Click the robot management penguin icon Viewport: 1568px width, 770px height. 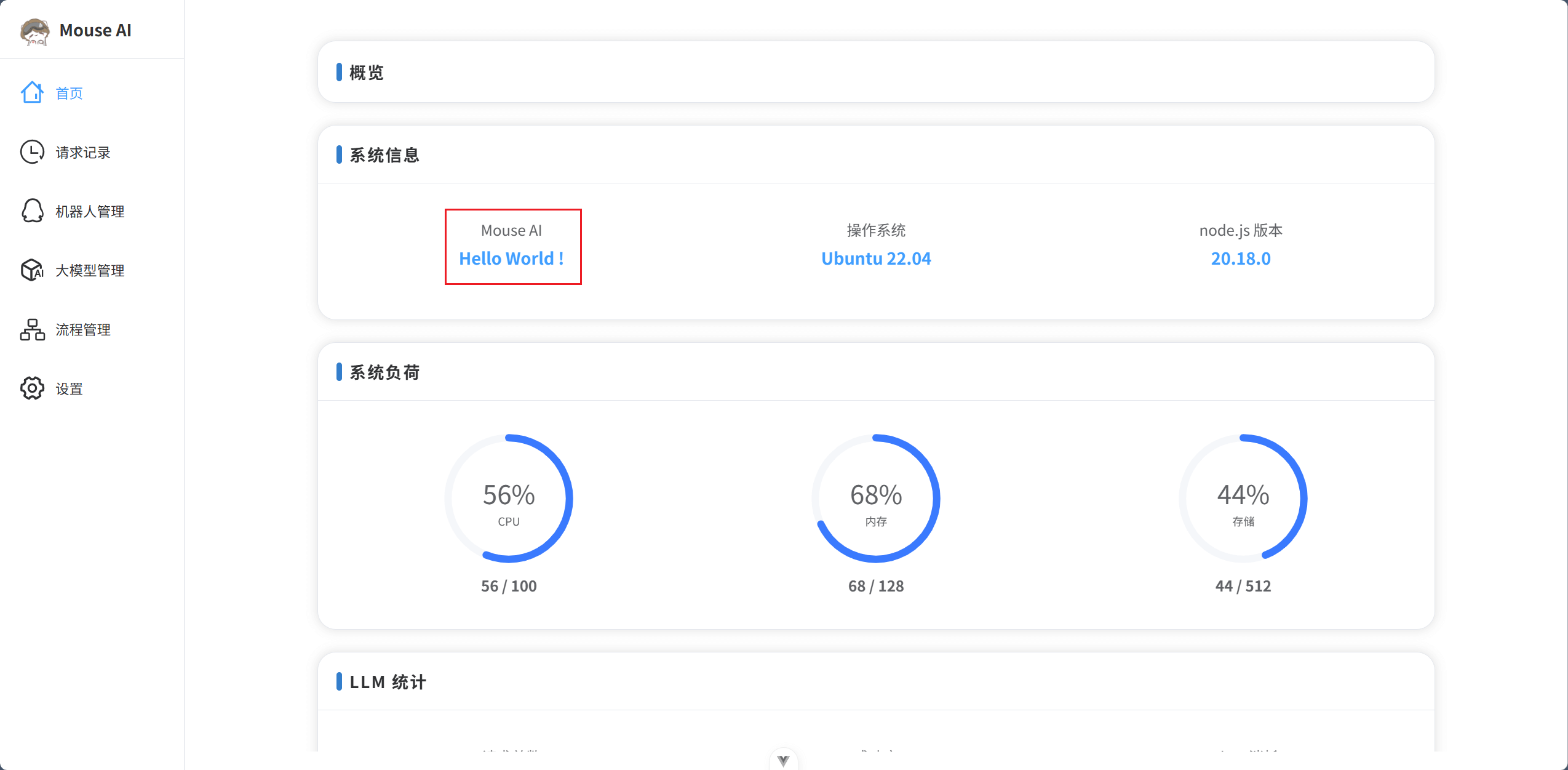(32, 211)
